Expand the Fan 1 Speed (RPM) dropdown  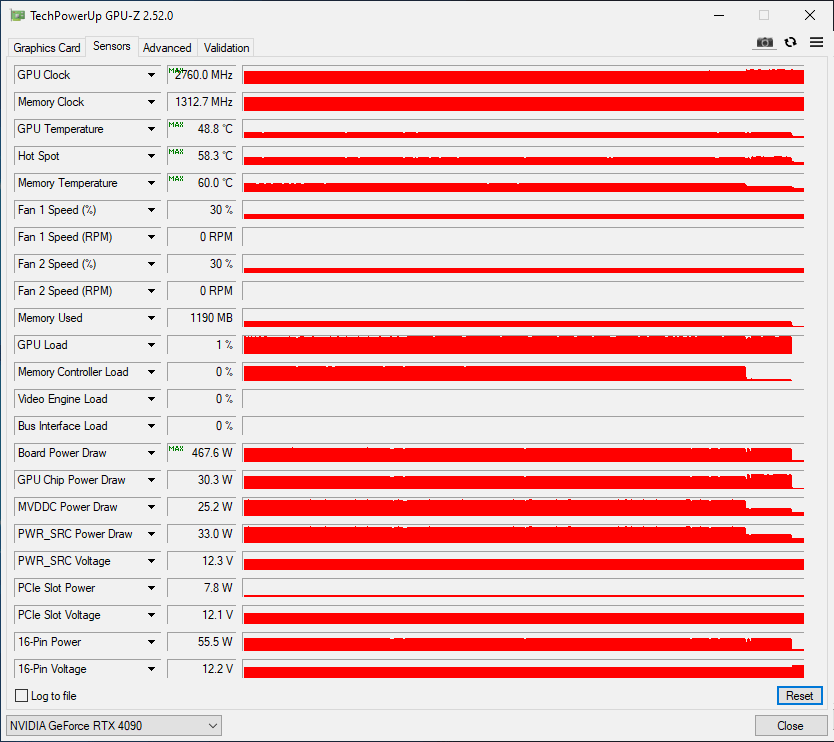coord(152,237)
